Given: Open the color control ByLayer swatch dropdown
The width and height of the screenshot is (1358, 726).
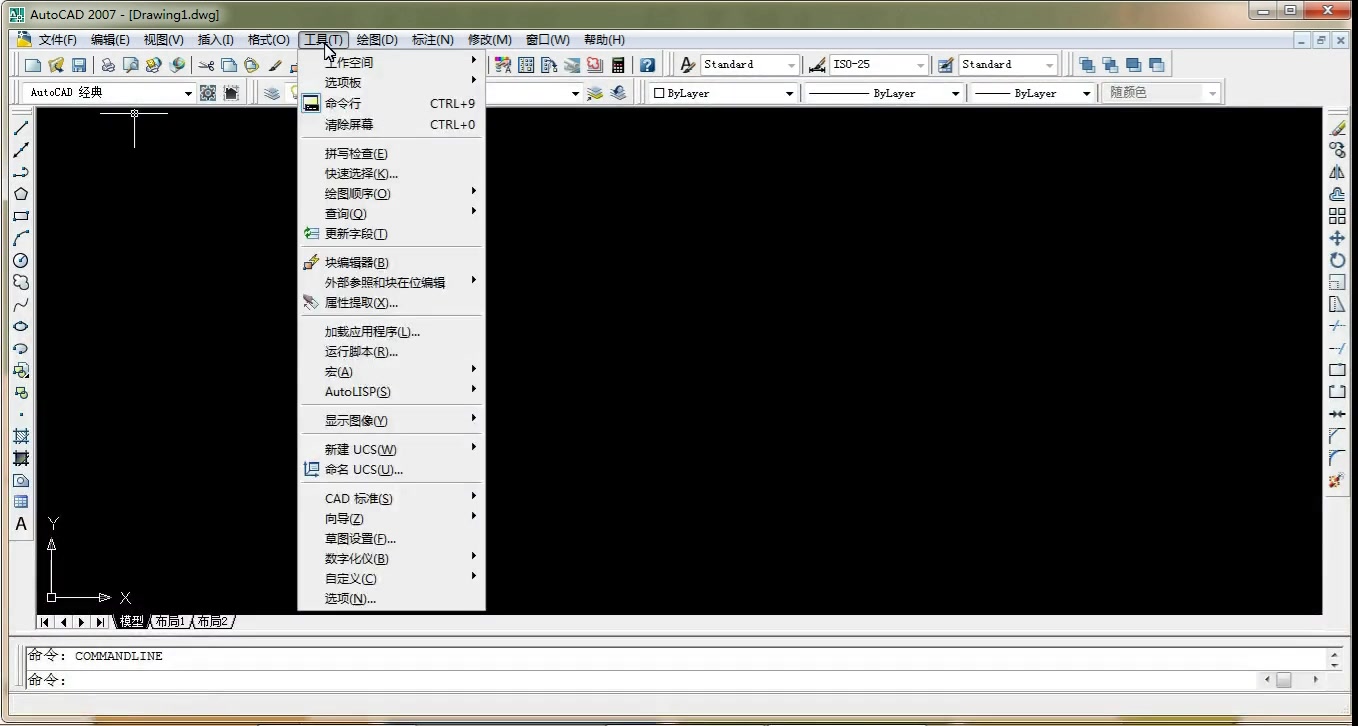Looking at the screenshot, I should (x=789, y=93).
